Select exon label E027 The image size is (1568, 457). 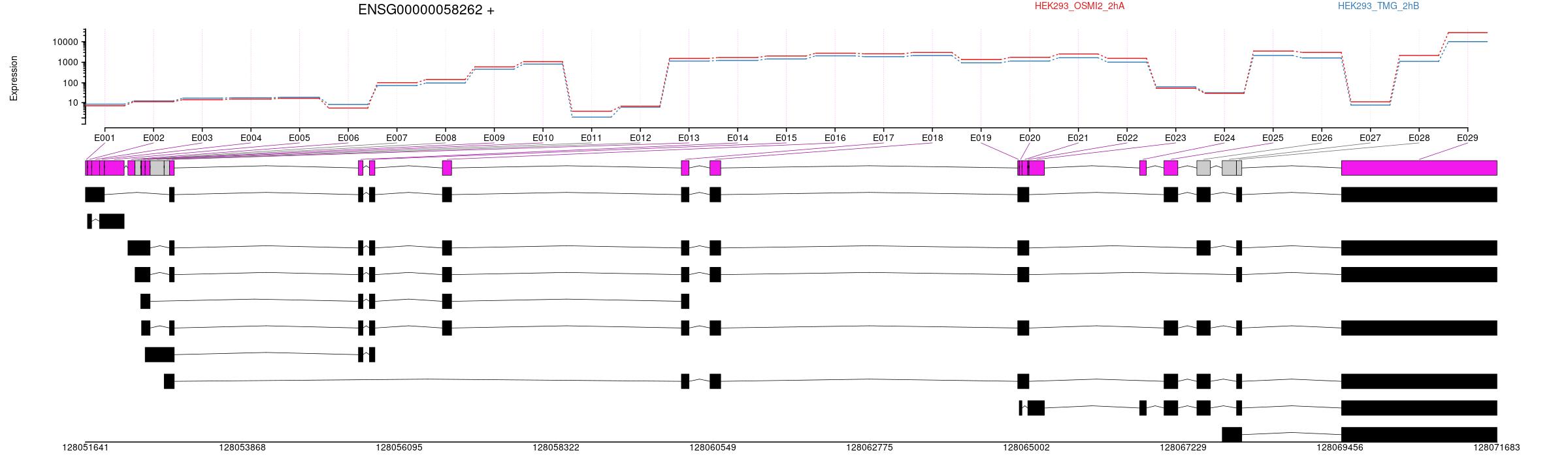click(1370, 138)
